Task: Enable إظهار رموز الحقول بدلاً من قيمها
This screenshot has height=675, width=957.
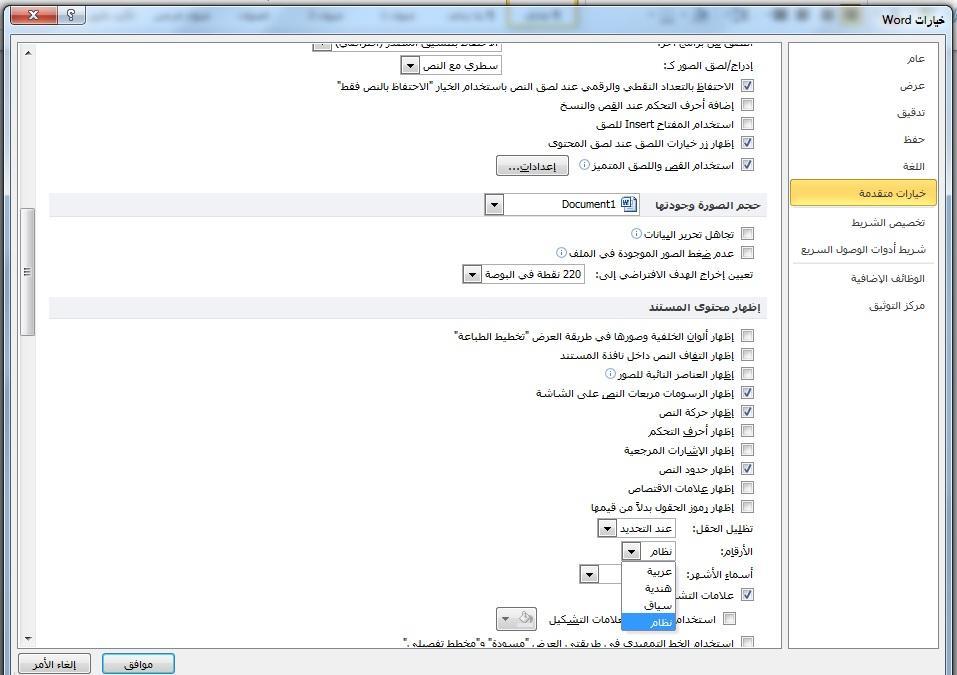Action: 747,507
